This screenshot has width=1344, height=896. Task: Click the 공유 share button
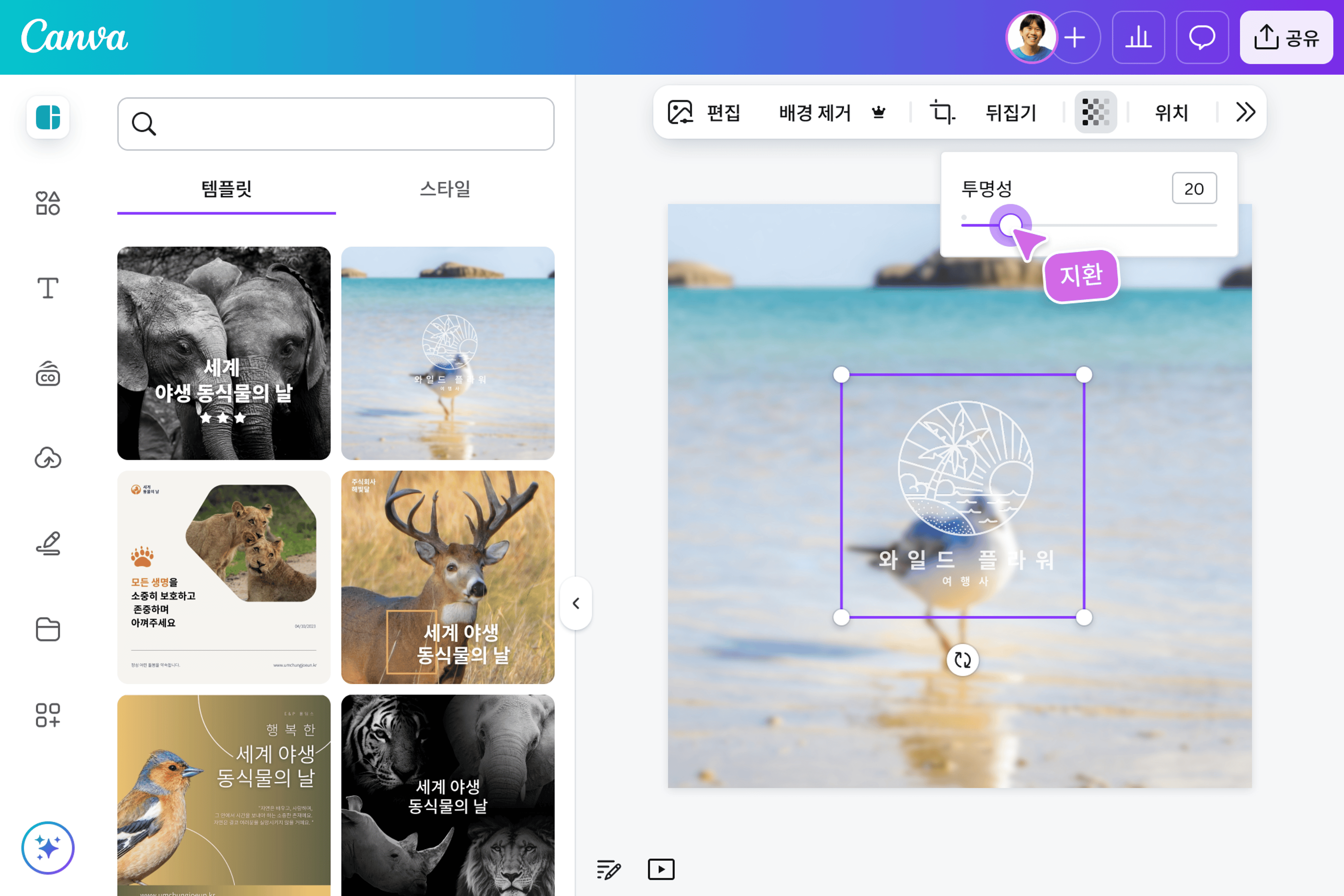click(x=1286, y=38)
